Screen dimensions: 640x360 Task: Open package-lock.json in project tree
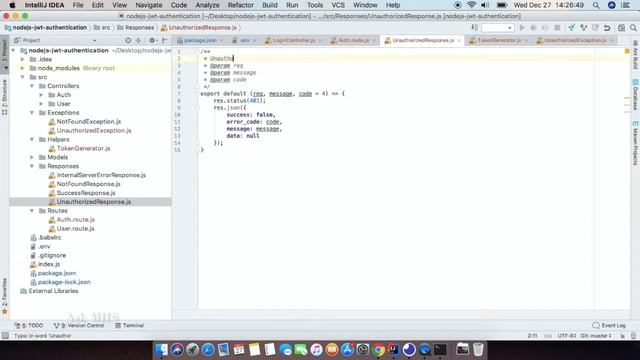[64, 282]
